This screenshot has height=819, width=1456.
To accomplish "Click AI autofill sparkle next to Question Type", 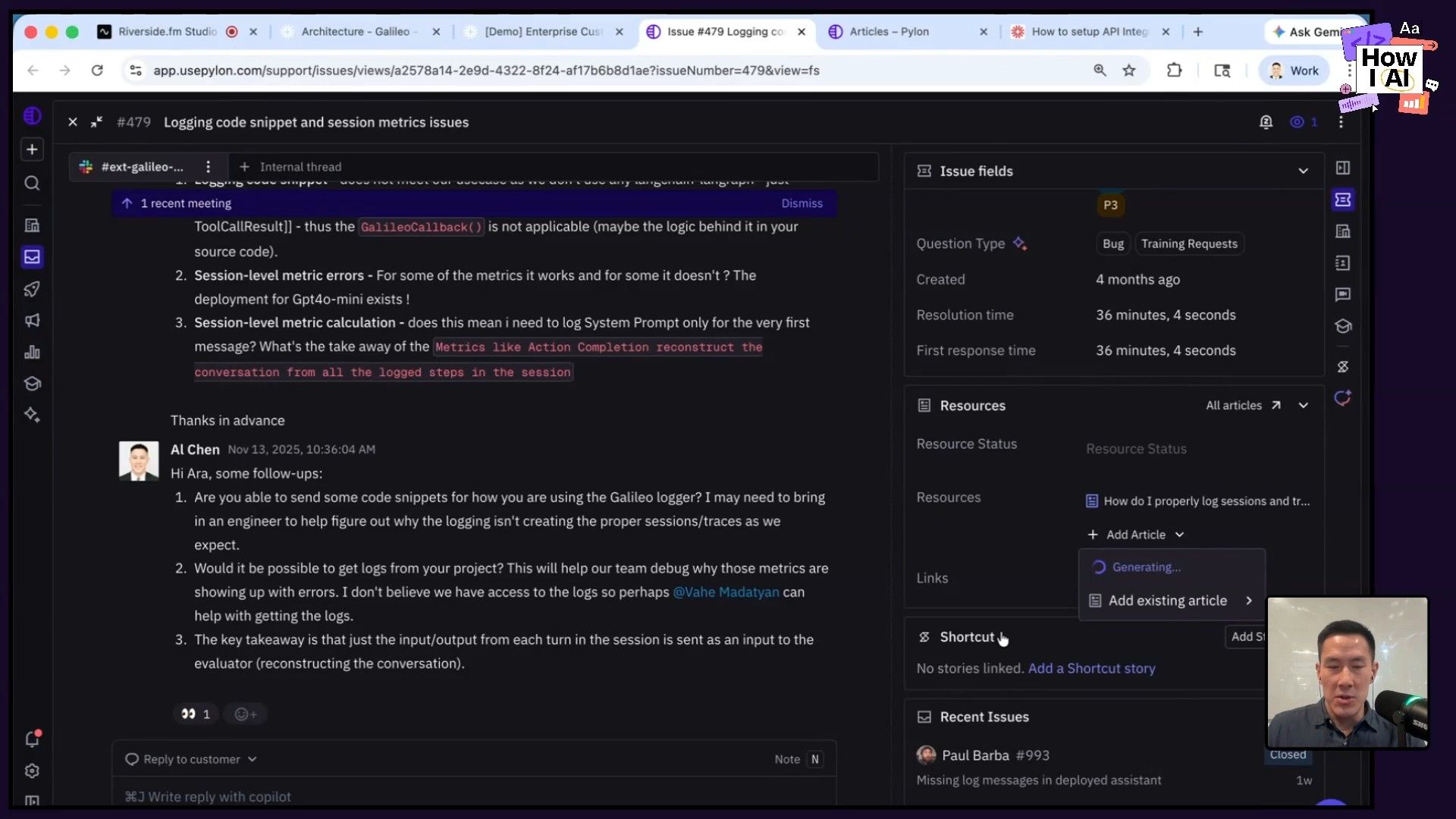I will [x=1020, y=243].
